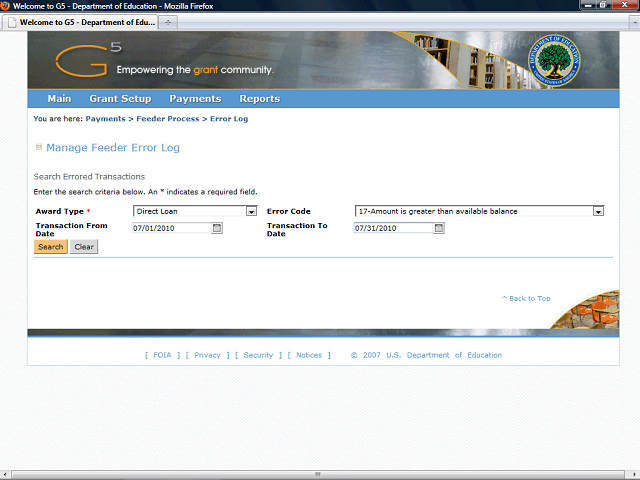Open the Main menu
Screen dimensions: 640x480
click(59, 99)
